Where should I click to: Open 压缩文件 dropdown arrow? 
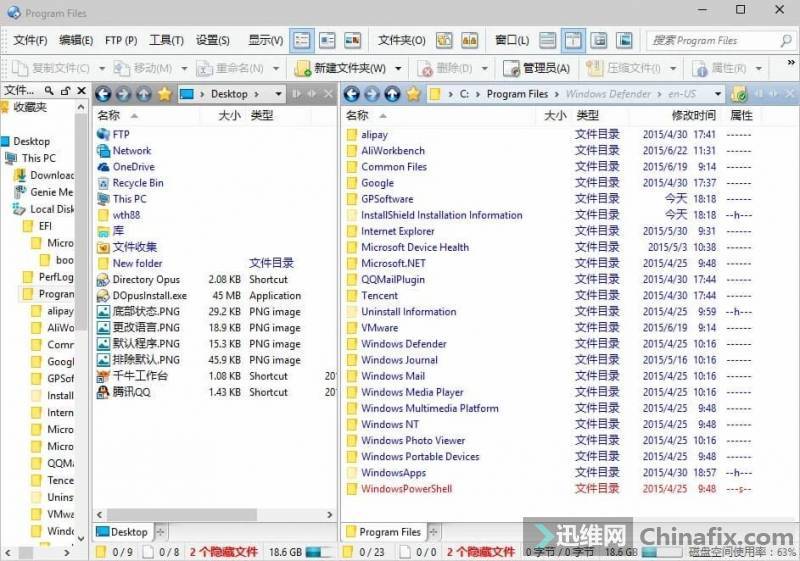tap(673, 68)
